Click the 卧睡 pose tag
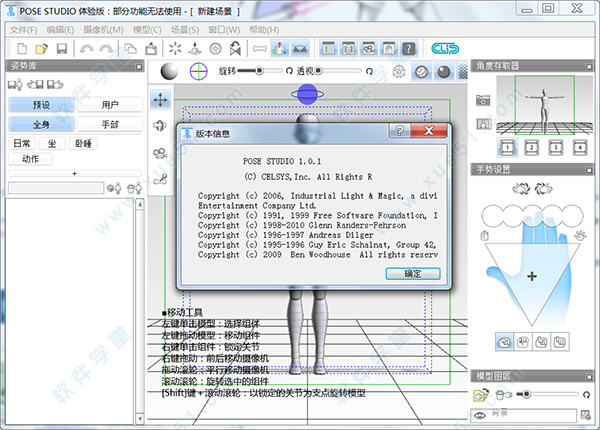 pyautogui.click(x=83, y=143)
